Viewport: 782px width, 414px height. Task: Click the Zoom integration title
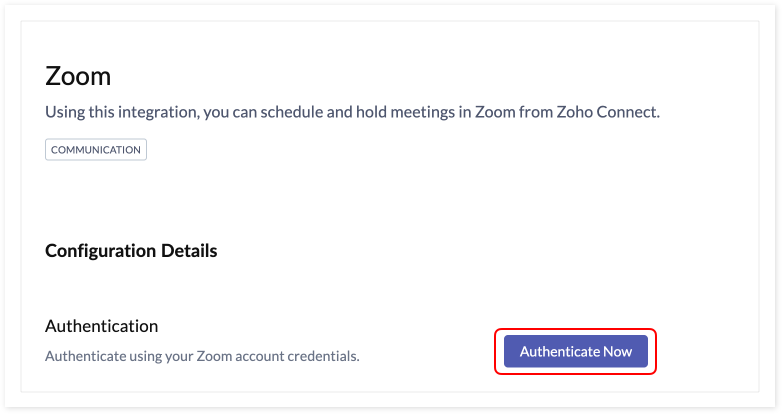[x=78, y=76]
